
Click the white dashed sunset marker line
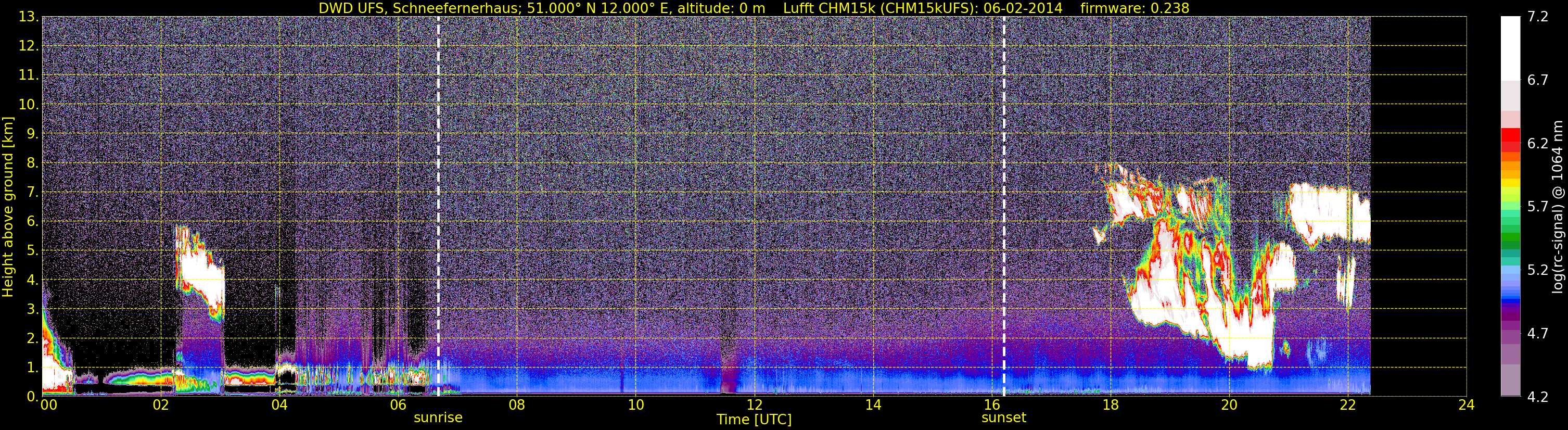[x=1004, y=206]
